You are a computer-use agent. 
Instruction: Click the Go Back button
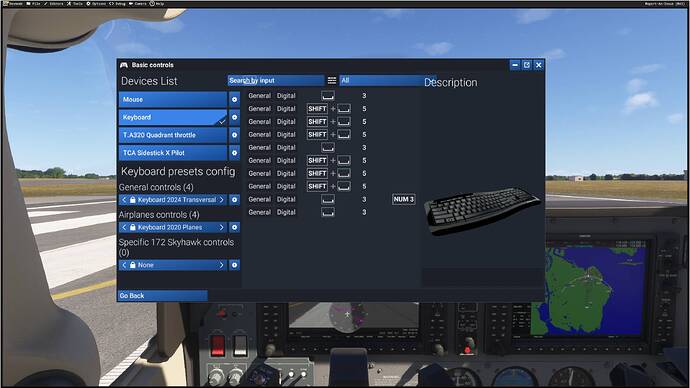click(163, 296)
